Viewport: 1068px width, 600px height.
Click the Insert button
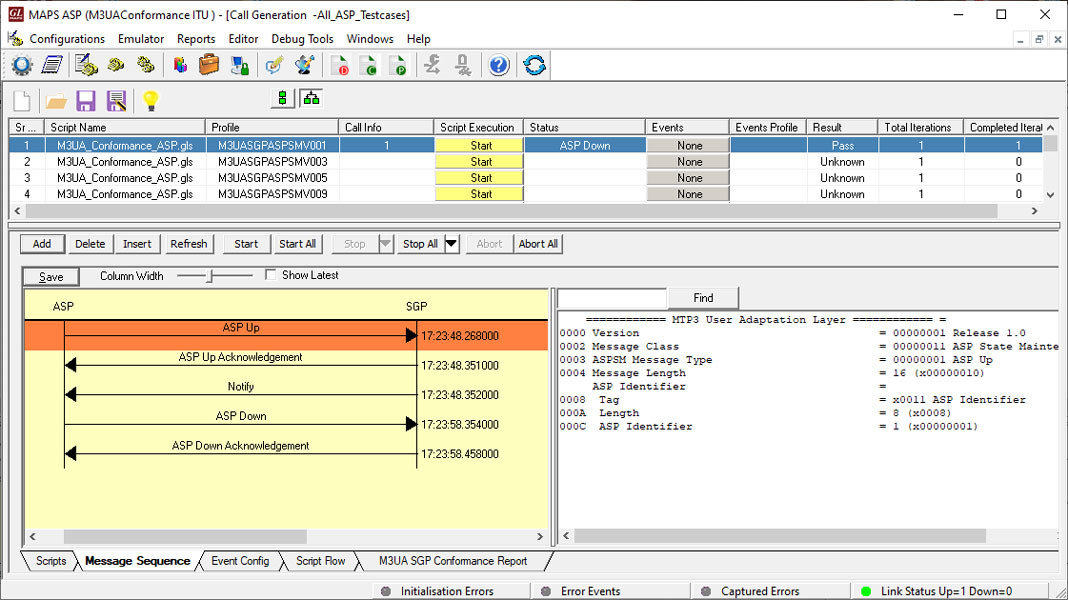click(137, 244)
